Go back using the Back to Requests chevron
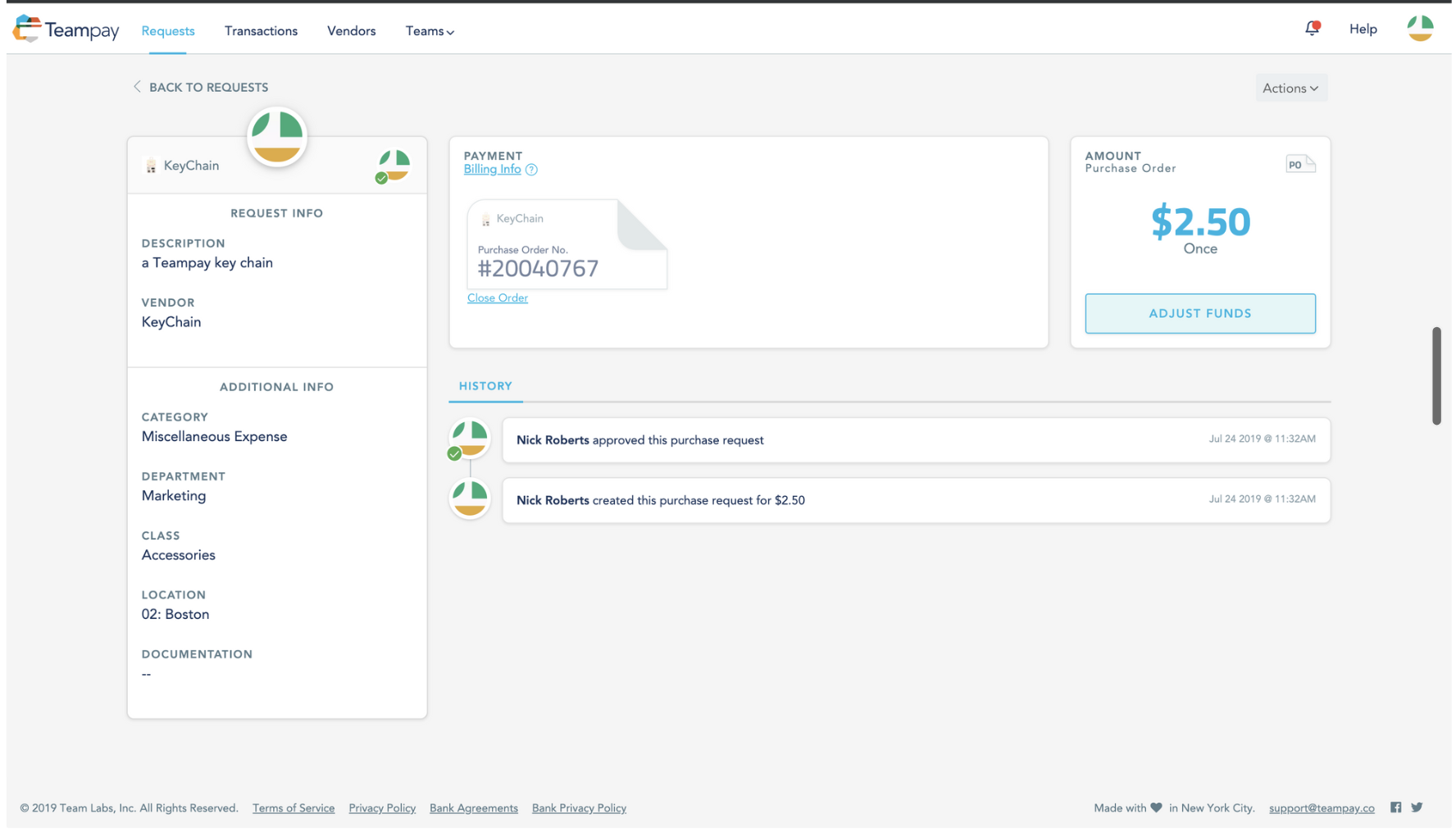 pos(137,87)
